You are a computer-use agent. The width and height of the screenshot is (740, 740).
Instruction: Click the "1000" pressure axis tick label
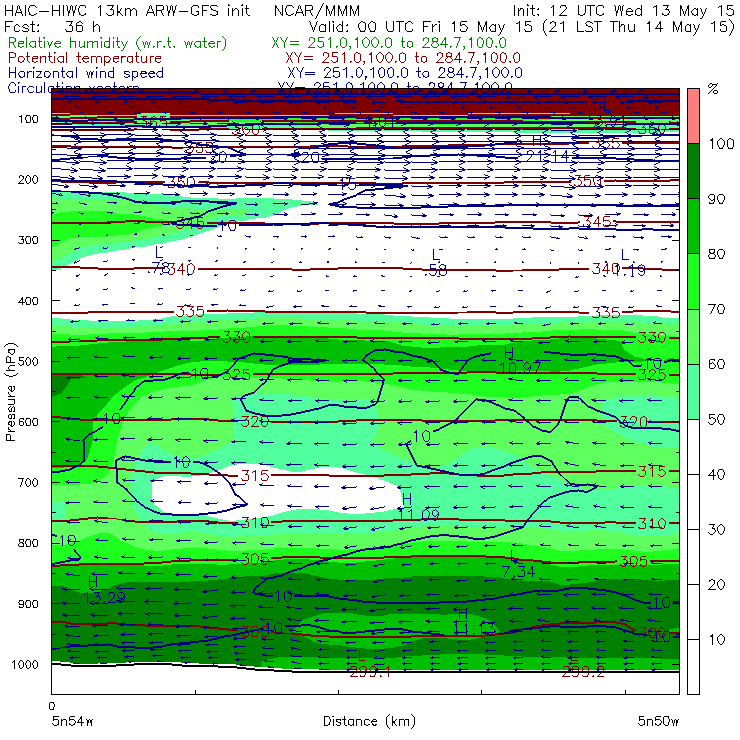point(25,664)
